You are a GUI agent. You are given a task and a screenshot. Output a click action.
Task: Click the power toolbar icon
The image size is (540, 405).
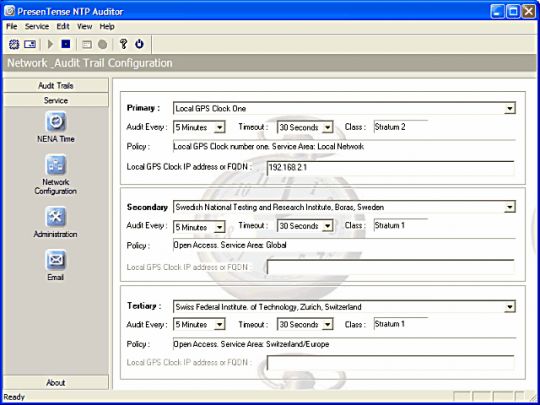pyautogui.click(x=139, y=44)
